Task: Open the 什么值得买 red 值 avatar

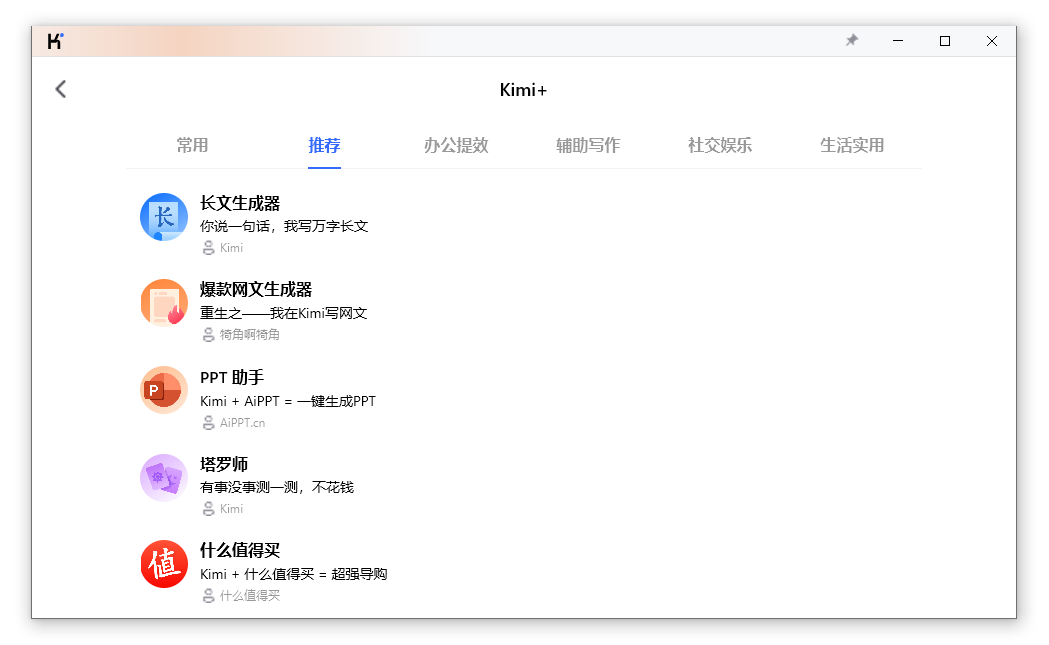Action: click(x=164, y=564)
